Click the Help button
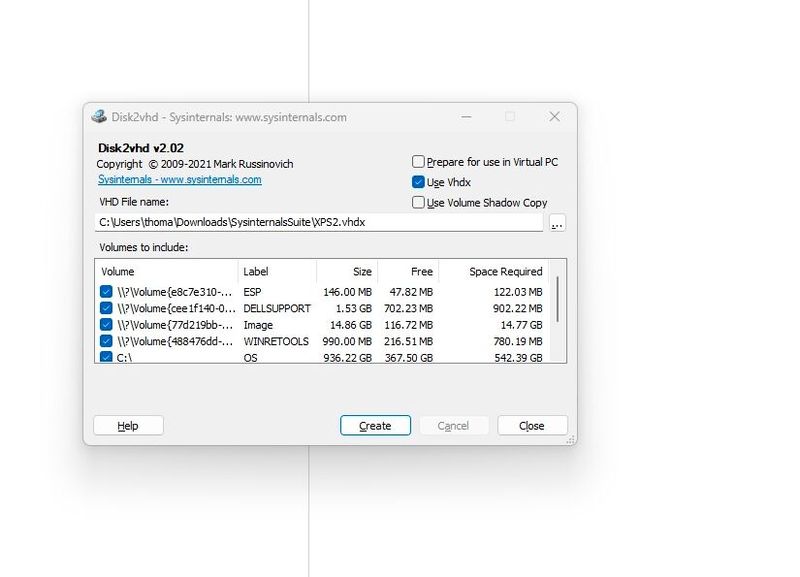The height and width of the screenshot is (577, 800). pyautogui.click(x=128, y=425)
